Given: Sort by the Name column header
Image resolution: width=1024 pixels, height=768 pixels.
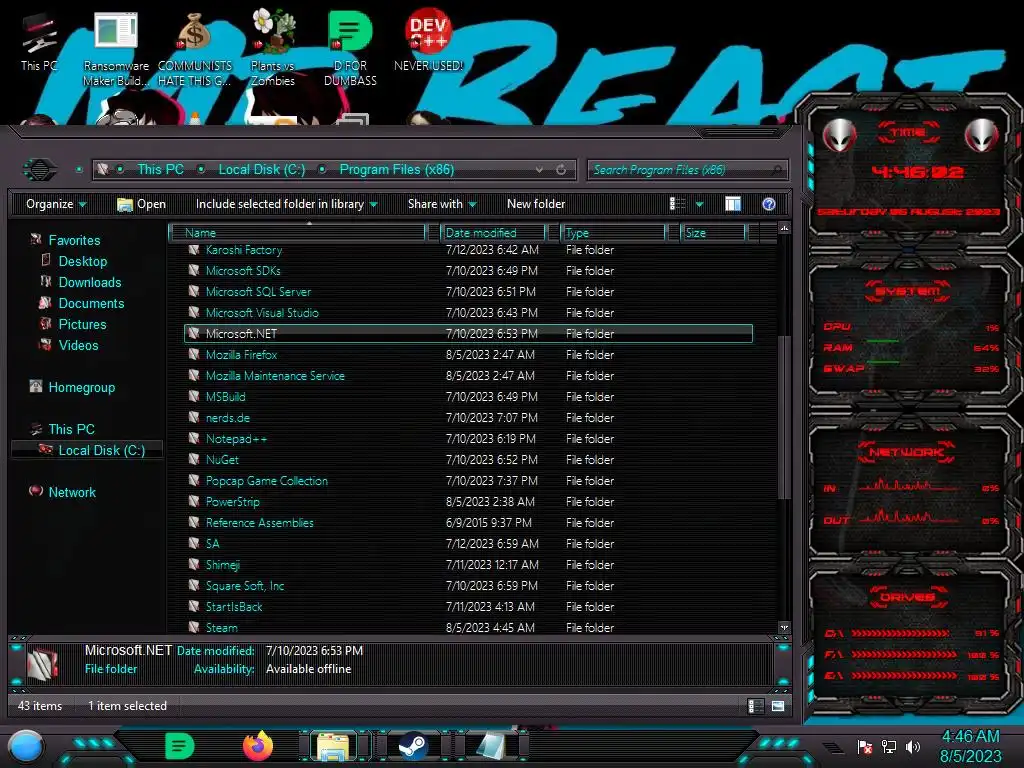Looking at the screenshot, I should coord(298,232).
